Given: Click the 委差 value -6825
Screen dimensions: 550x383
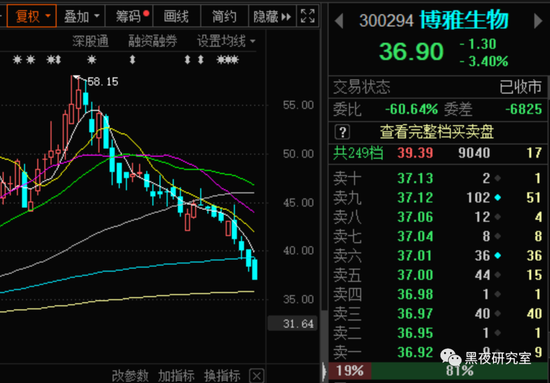Looking at the screenshot, I should click(x=524, y=110).
